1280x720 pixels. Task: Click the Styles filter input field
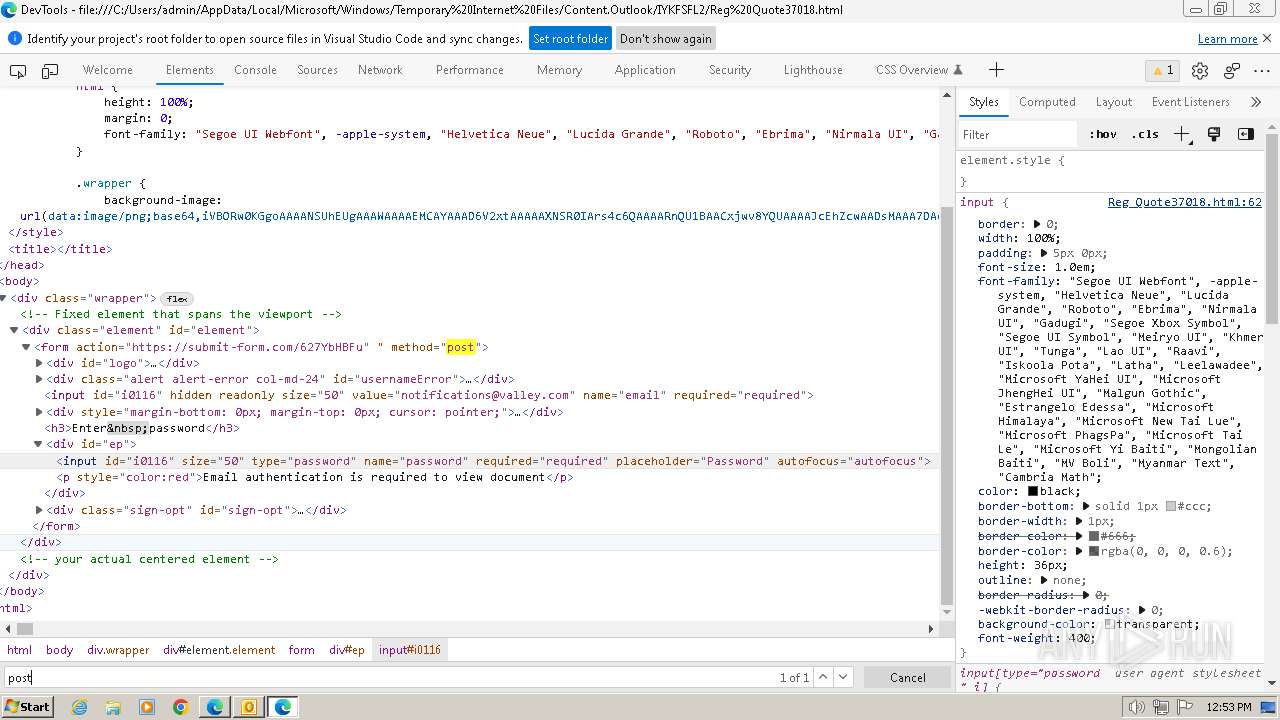pos(1018,134)
